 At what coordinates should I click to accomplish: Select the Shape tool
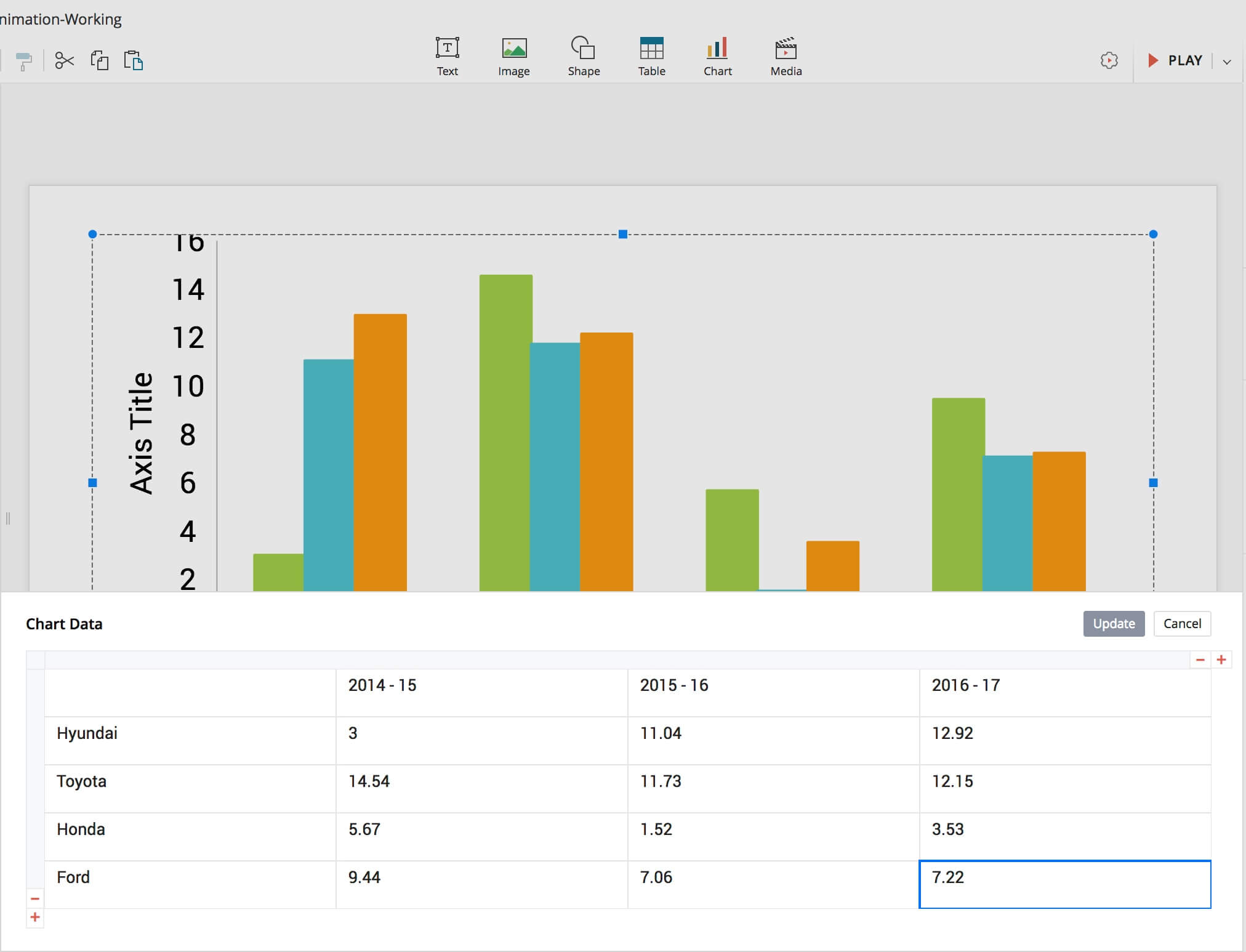pos(583,57)
